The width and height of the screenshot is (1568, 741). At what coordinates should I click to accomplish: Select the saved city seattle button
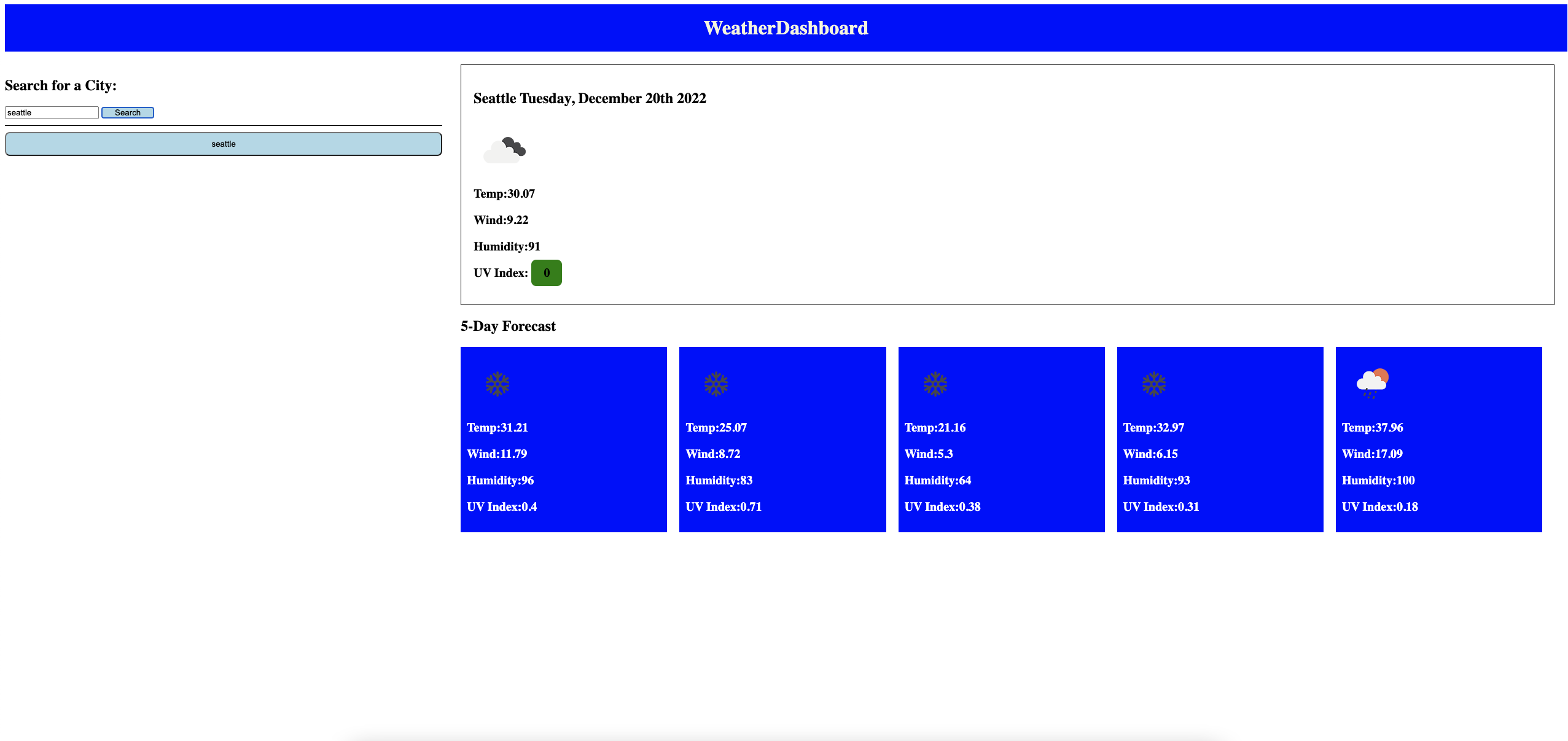224,144
